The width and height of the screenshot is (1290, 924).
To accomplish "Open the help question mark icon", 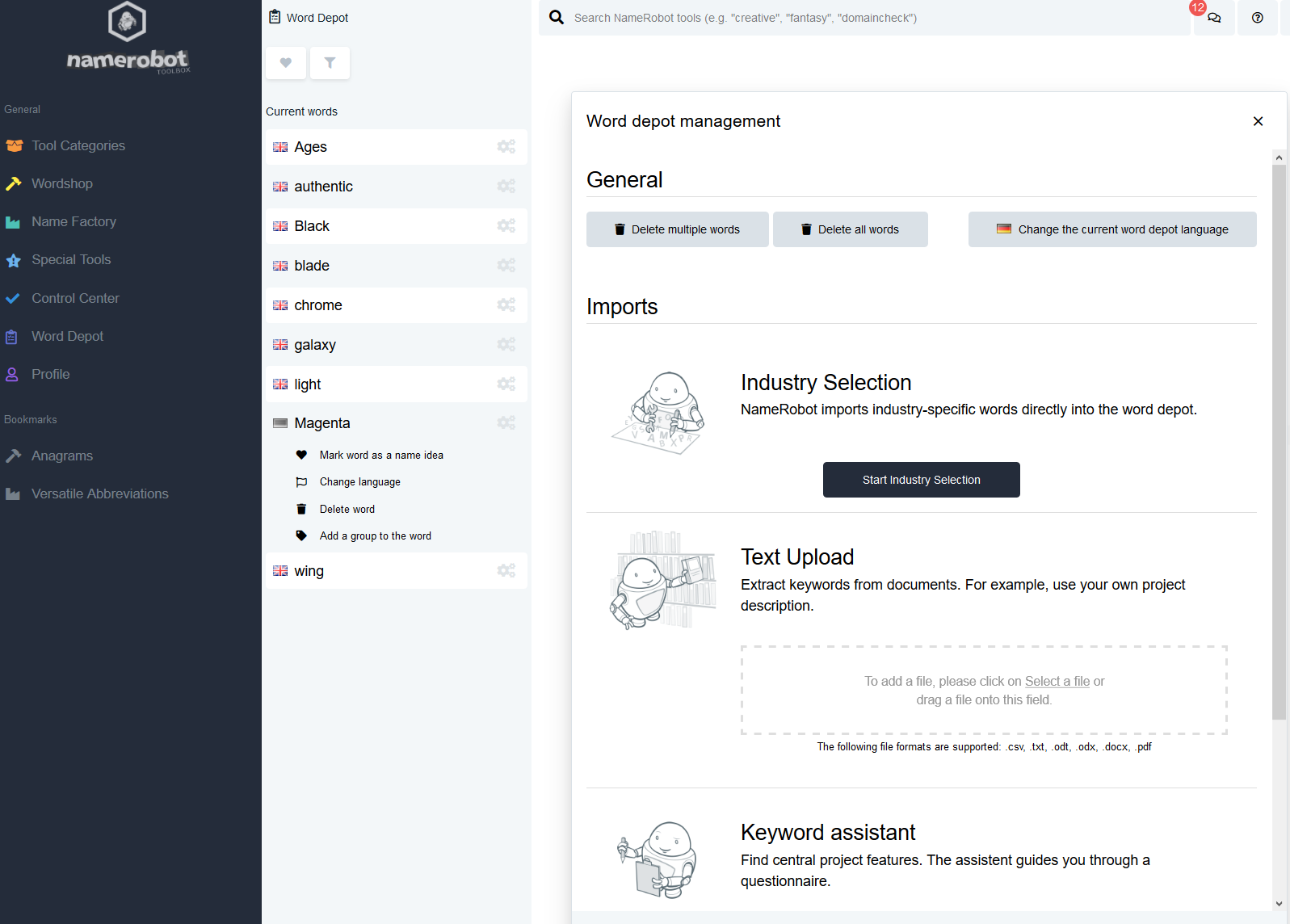I will point(1258,17).
